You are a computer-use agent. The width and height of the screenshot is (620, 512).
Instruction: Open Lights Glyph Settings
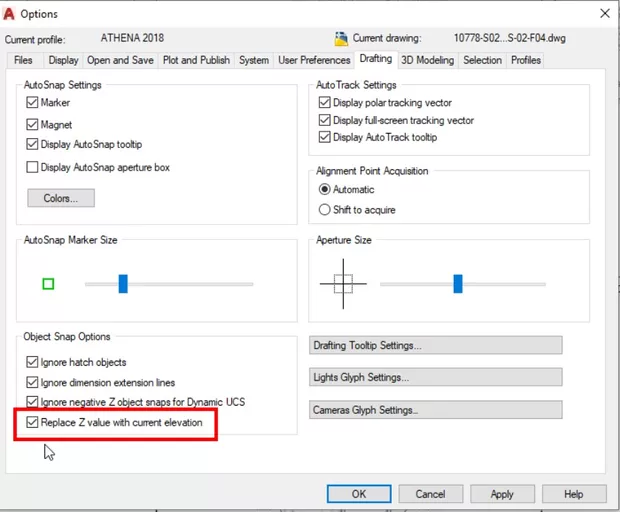click(x=436, y=378)
